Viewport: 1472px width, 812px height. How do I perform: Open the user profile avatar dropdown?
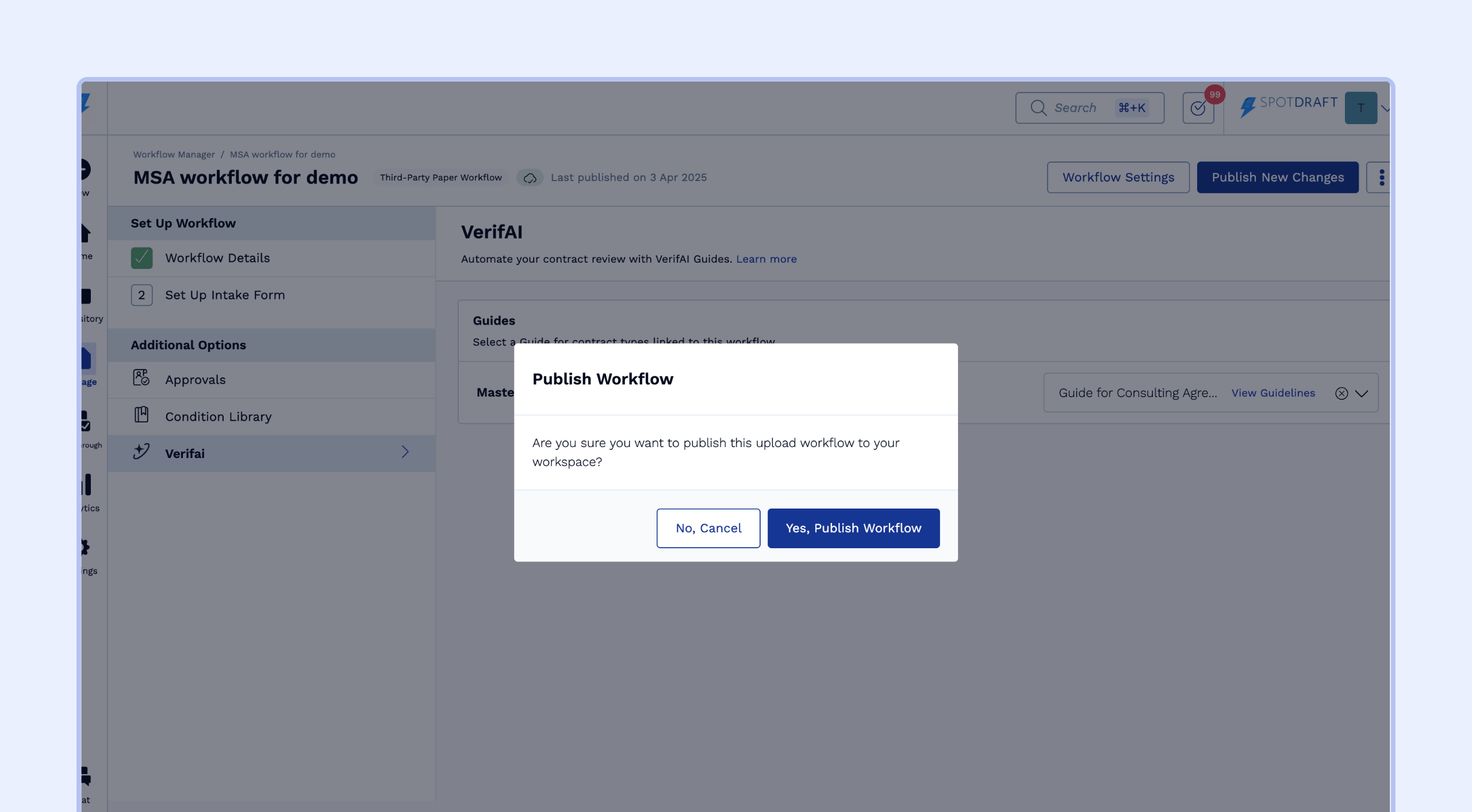(1360, 108)
